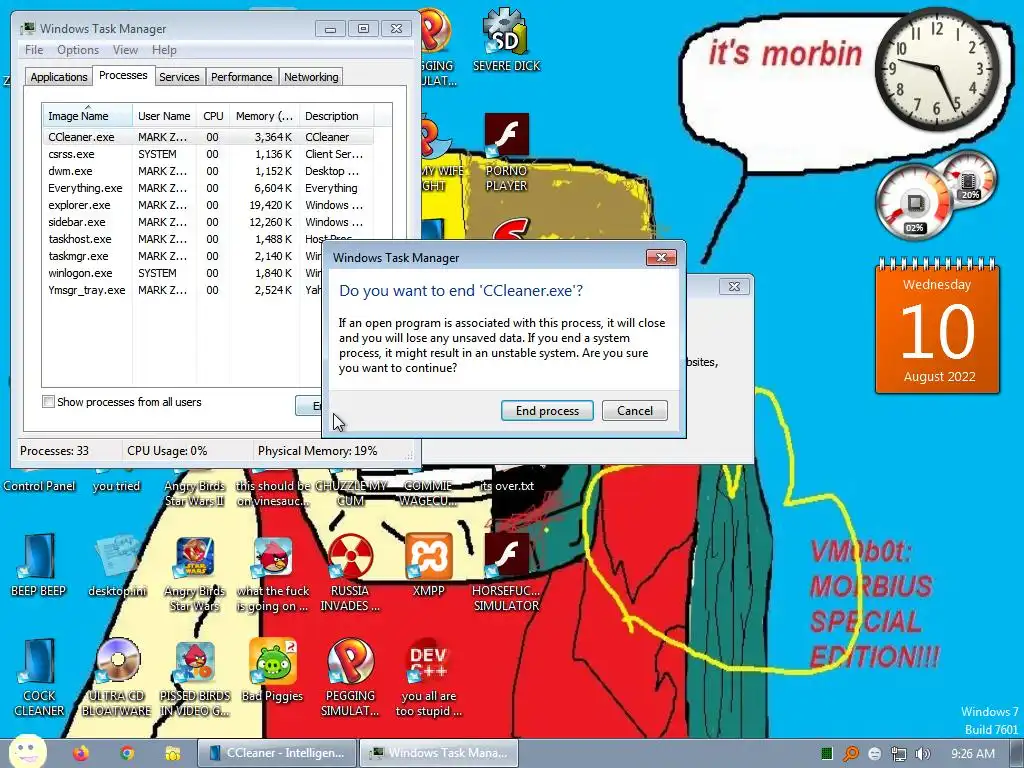This screenshot has height=768, width=1024.
Task: Select the dwm.exe process row
Action: pos(208,171)
